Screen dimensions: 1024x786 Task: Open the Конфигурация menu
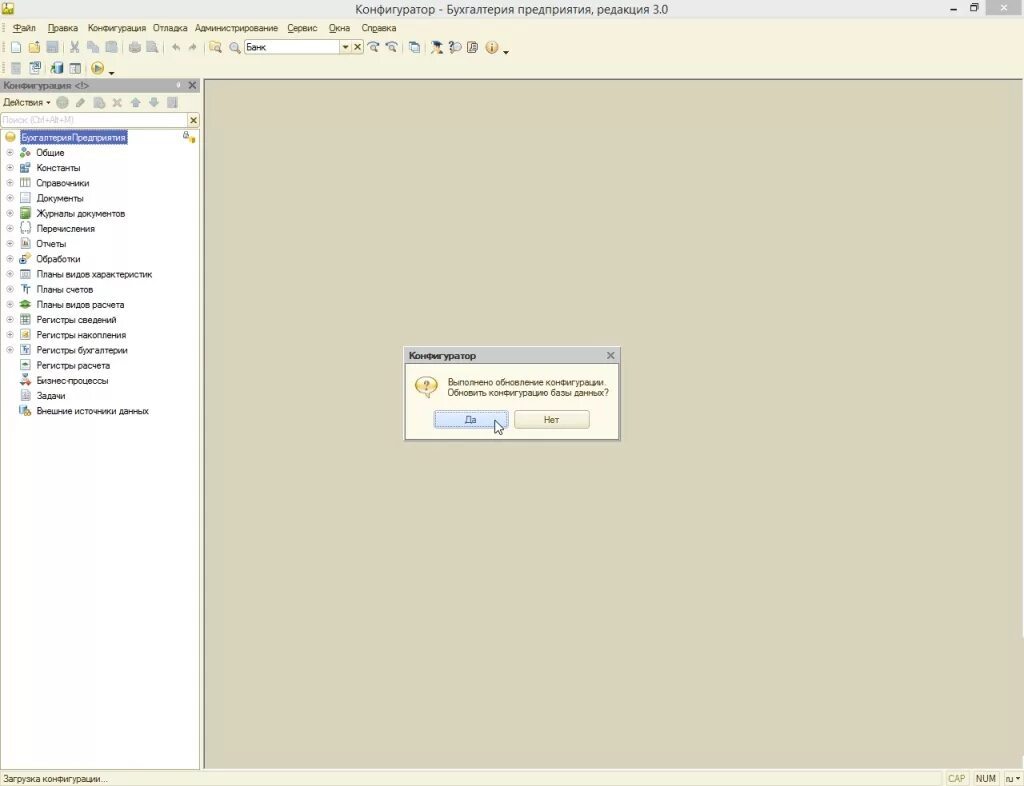click(117, 28)
